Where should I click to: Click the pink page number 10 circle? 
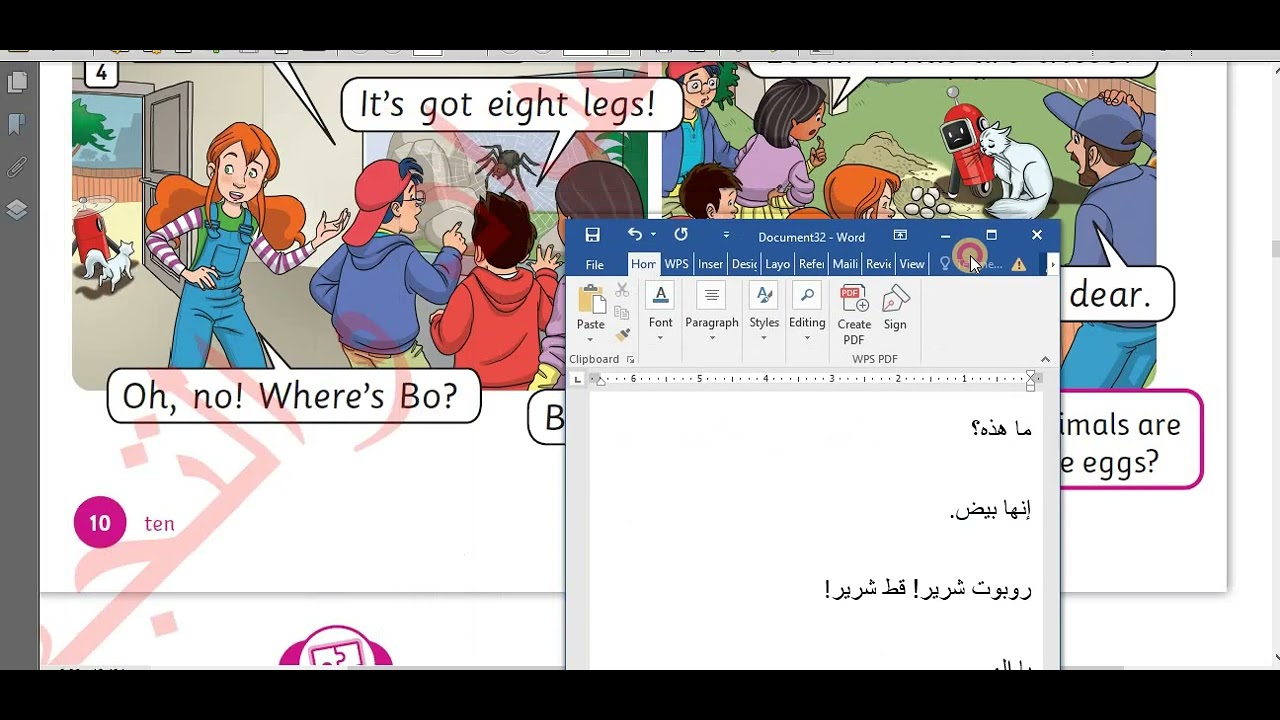100,522
